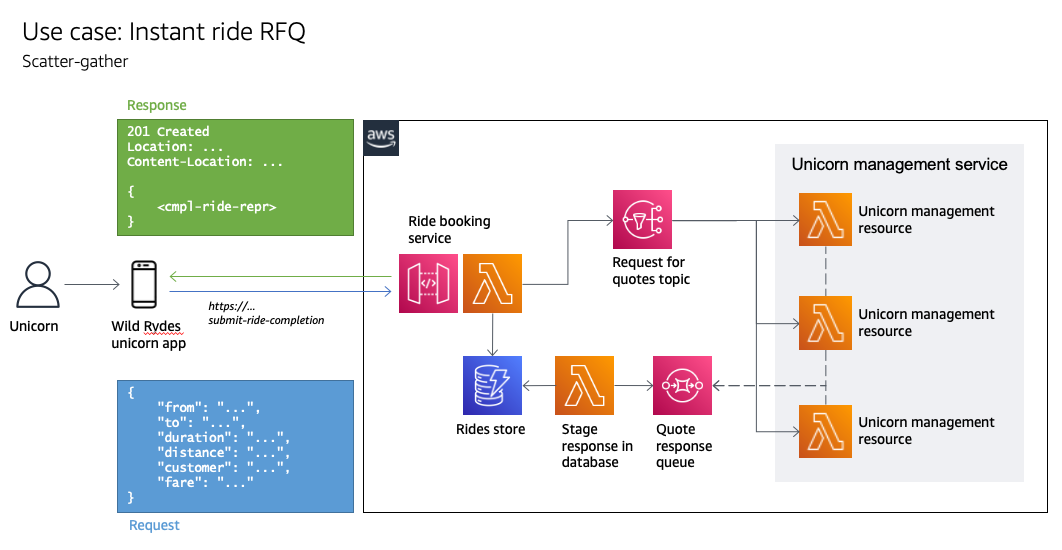Click the 'Quote response queue' label
This screenshot has height=550, width=1062.
(683, 446)
